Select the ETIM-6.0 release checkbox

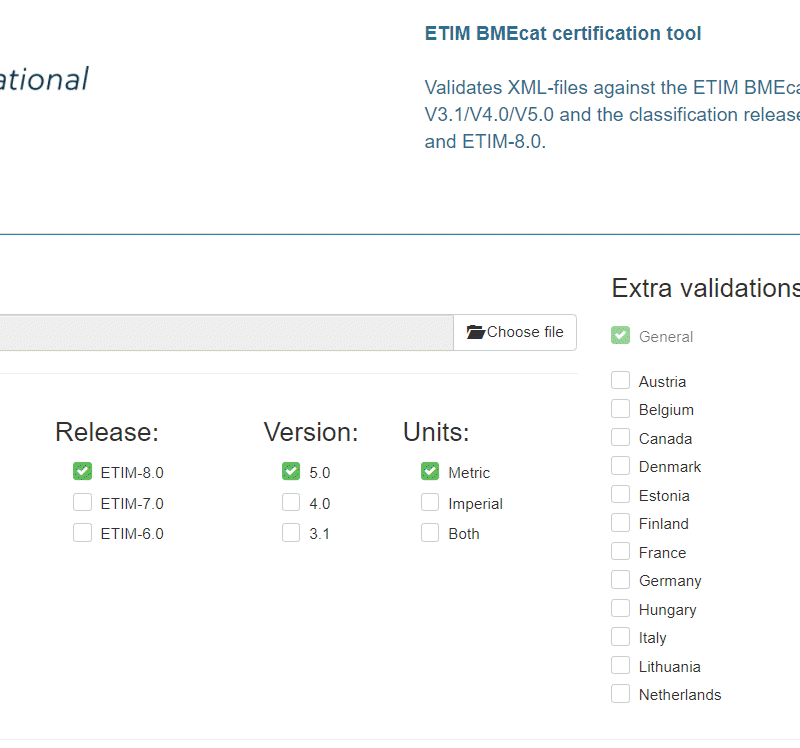tap(82, 533)
